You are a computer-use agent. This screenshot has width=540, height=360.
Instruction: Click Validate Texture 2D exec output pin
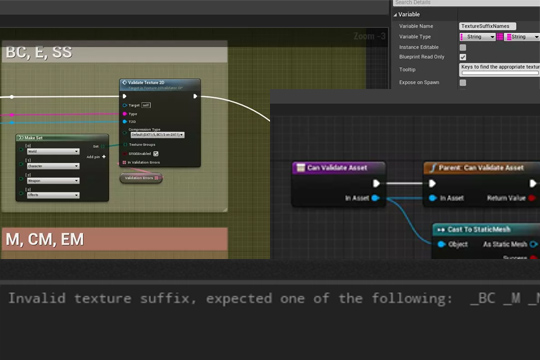(x=195, y=96)
